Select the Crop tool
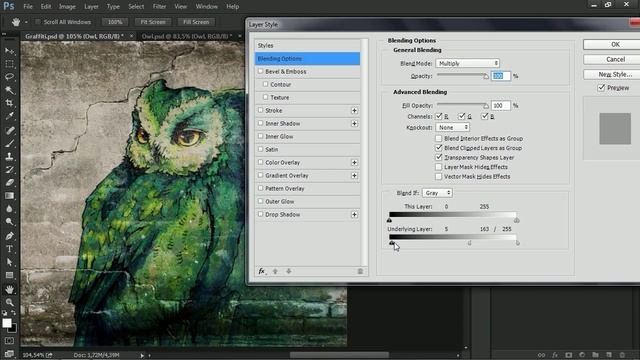Screen dimensions: 640x360 [x=9, y=103]
